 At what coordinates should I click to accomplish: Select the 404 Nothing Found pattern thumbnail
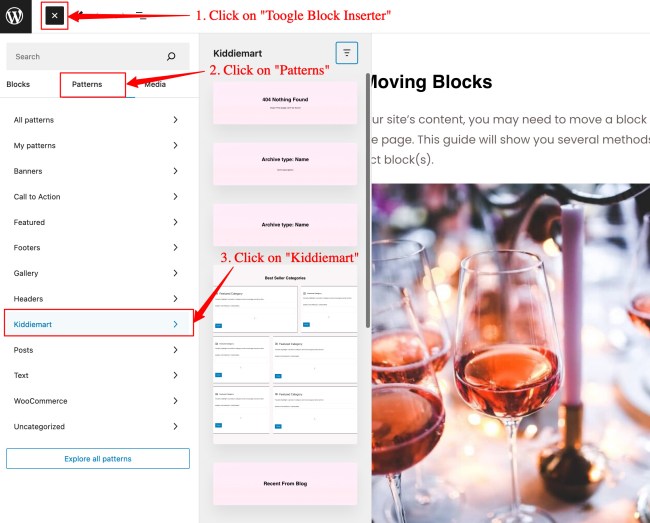click(285, 102)
